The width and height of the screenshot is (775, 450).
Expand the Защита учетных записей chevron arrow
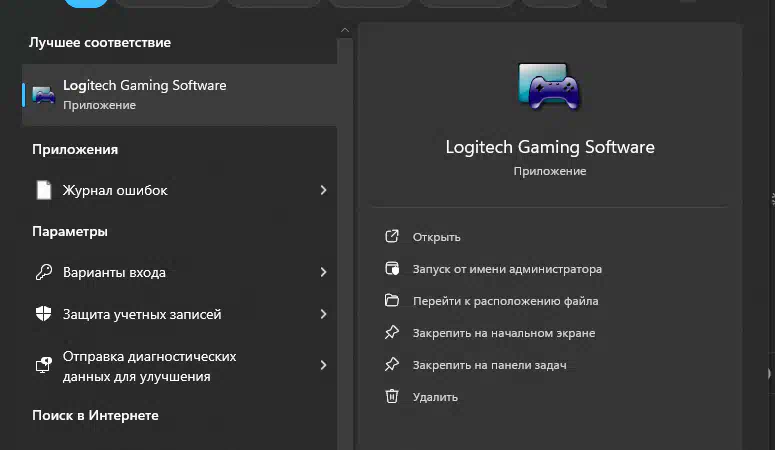pos(323,314)
